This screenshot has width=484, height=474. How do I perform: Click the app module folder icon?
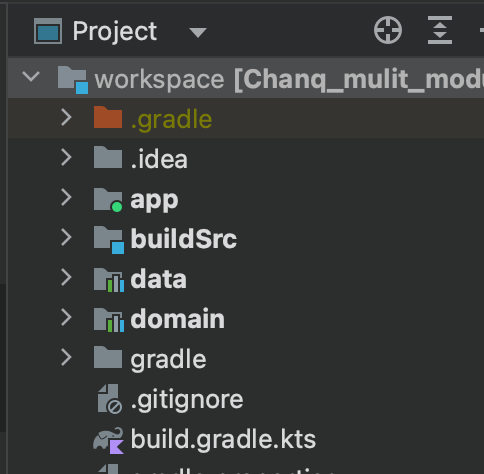(x=108, y=200)
